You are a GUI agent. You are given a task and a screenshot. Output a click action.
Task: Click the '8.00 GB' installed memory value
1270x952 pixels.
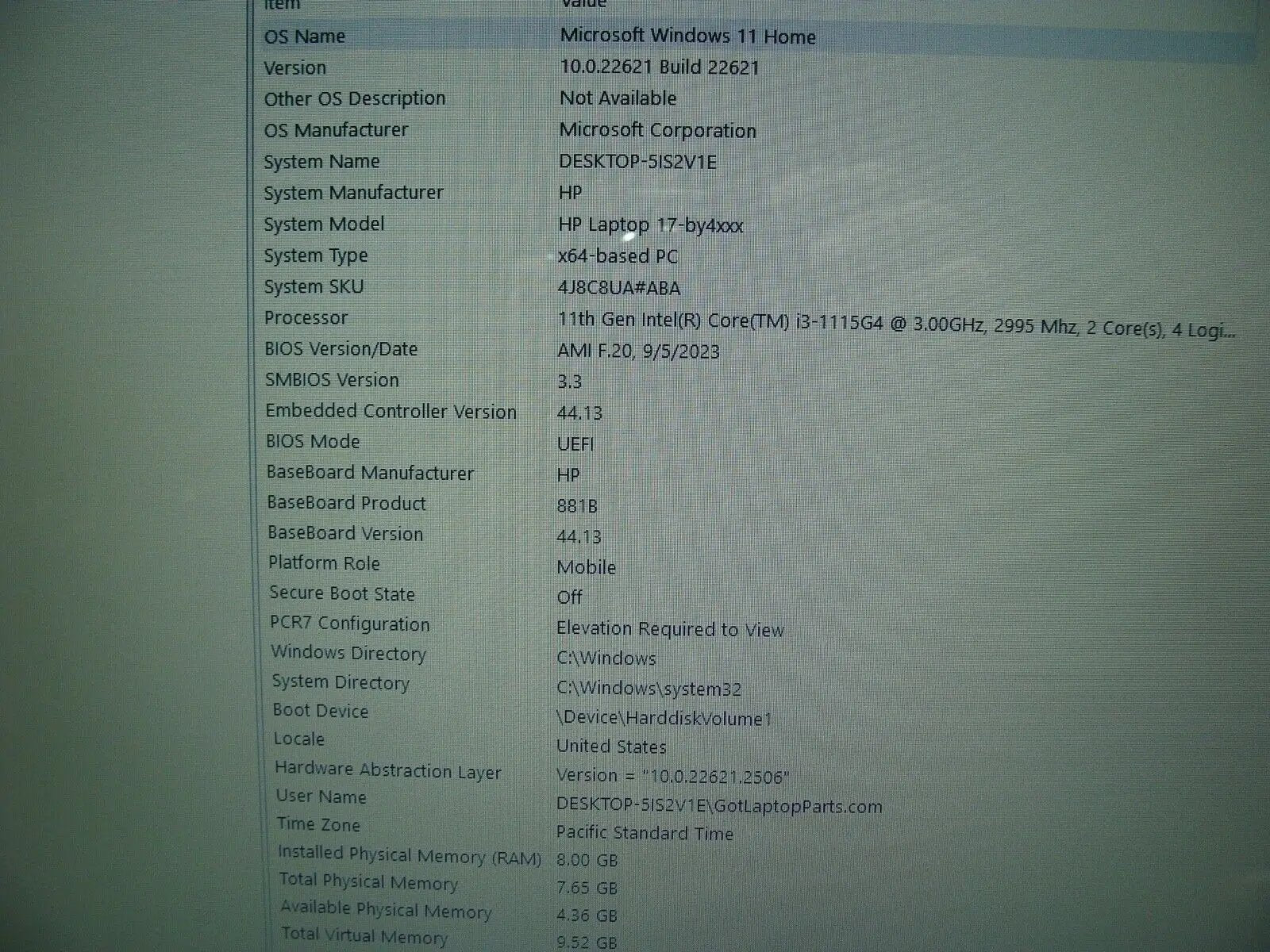587,860
